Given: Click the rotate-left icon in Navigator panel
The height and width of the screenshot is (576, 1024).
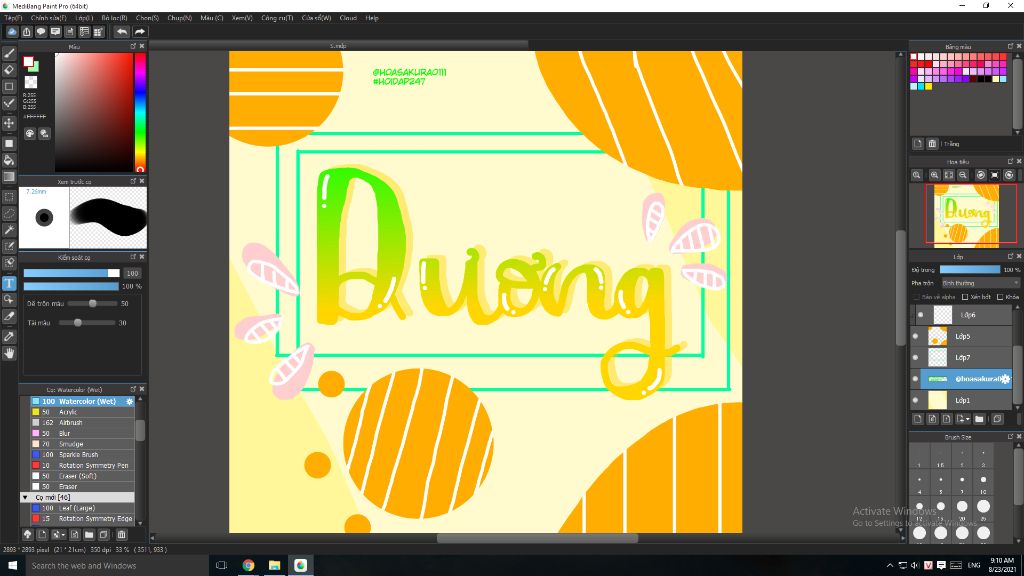Looking at the screenshot, I should [x=980, y=175].
